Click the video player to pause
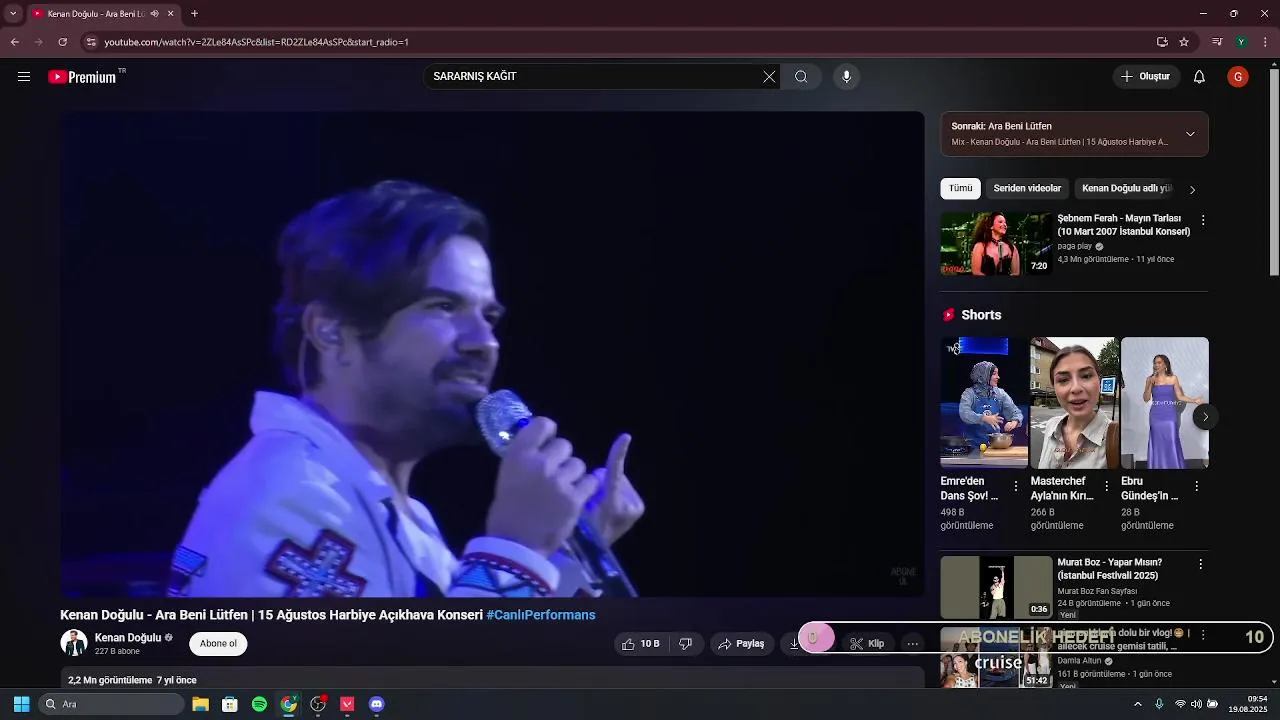1280x720 pixels. pyautogui.click(x=492, y=354)
